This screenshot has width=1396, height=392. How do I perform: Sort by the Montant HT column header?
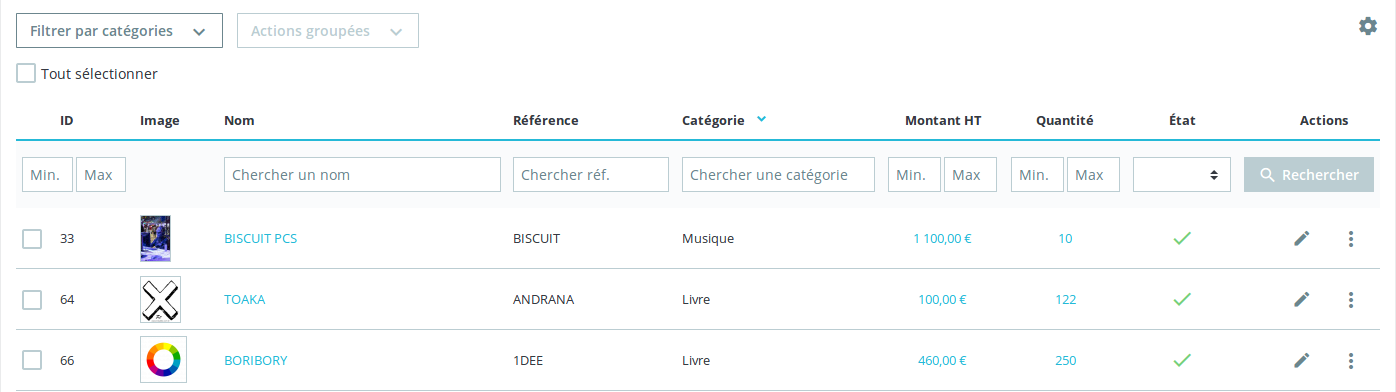click(943, 120)
